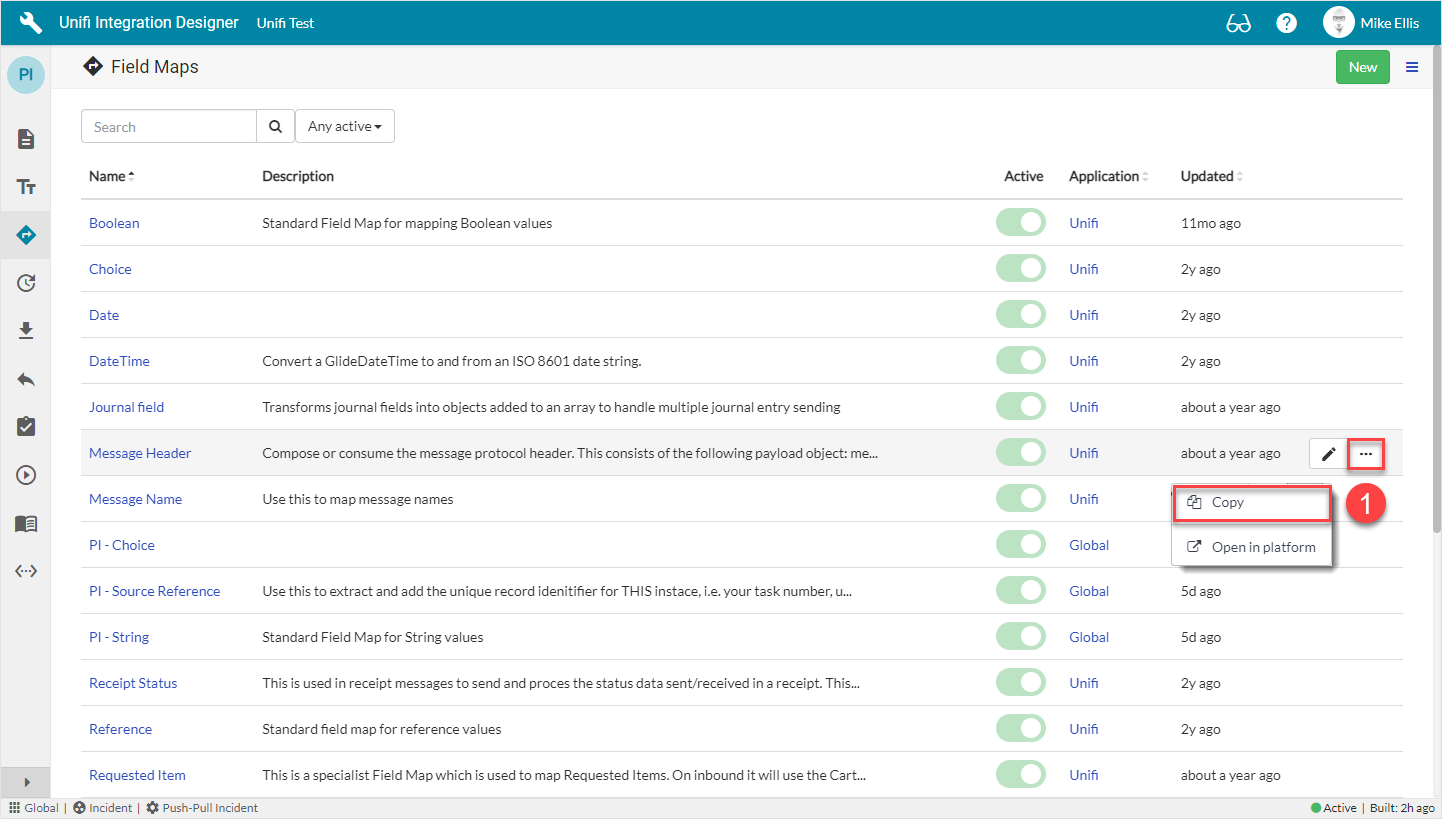Open the play circle icon in sidebar

(26, 475)
